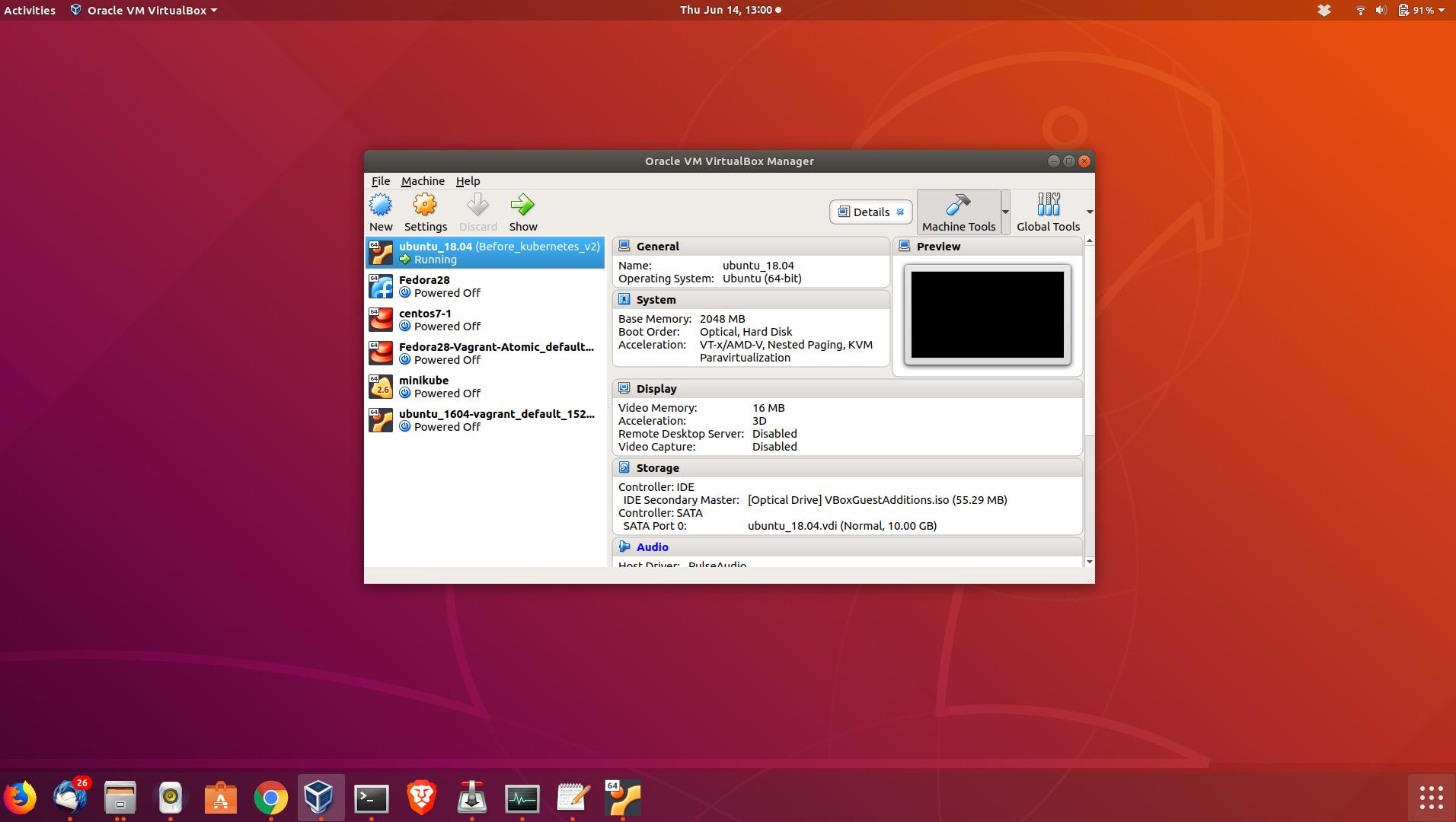The width and height of the screenshot is (1456, 822).
Task: Show Applications grid button
Action: pos(1431,798)
